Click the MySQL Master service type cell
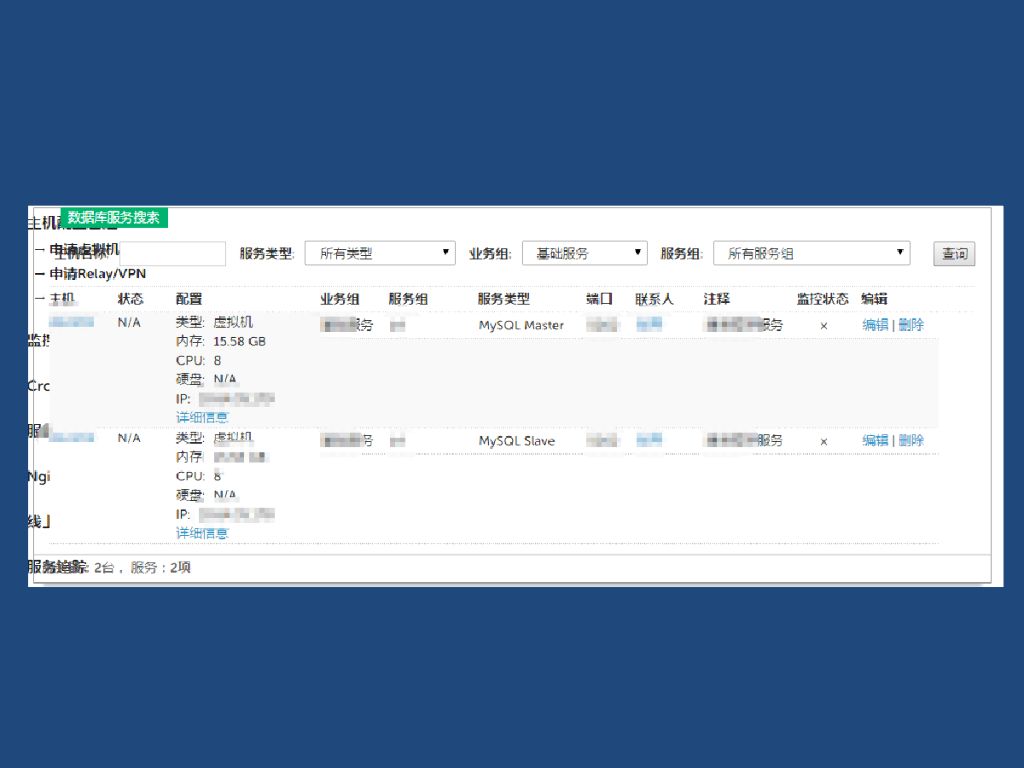This screenshot has width=1024, height=768. (521, 325)
